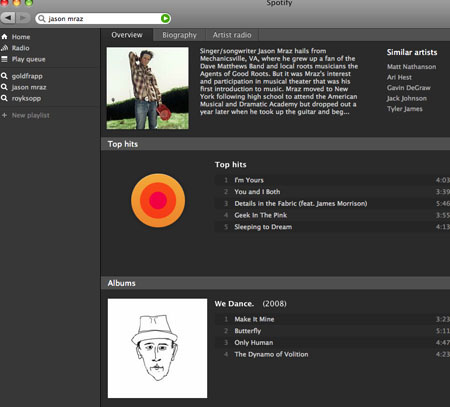Click search icon beside royksopp
Screen dimensions: 450x407
pyautogui.click(x=4, y=98)
